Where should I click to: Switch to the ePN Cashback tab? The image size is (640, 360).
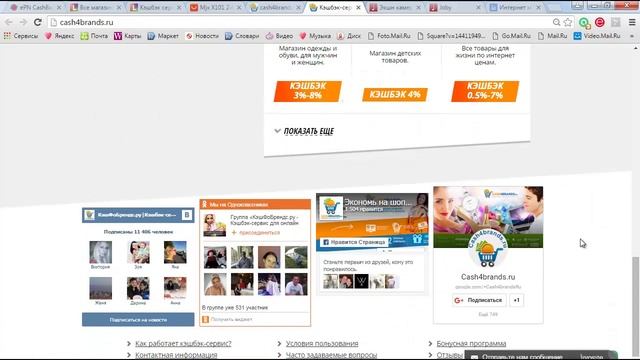(x=36, y=7)
